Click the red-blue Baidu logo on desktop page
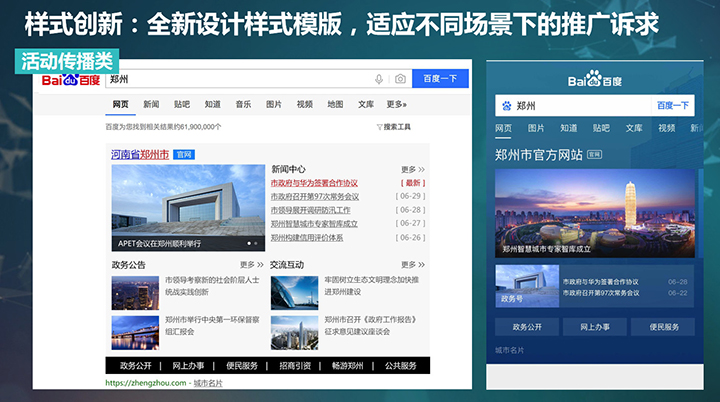 coord(70,79)
